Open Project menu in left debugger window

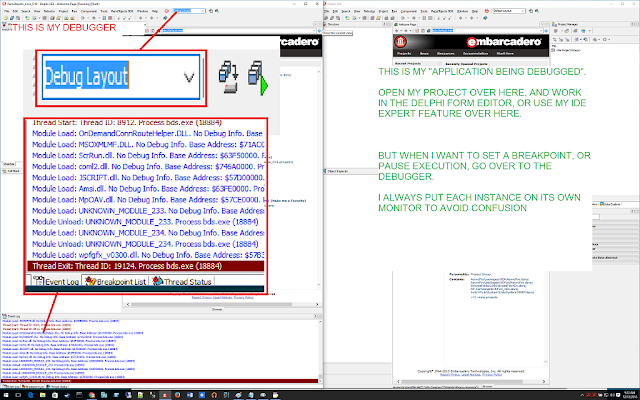pyautogui.click(x=63, y=11)
